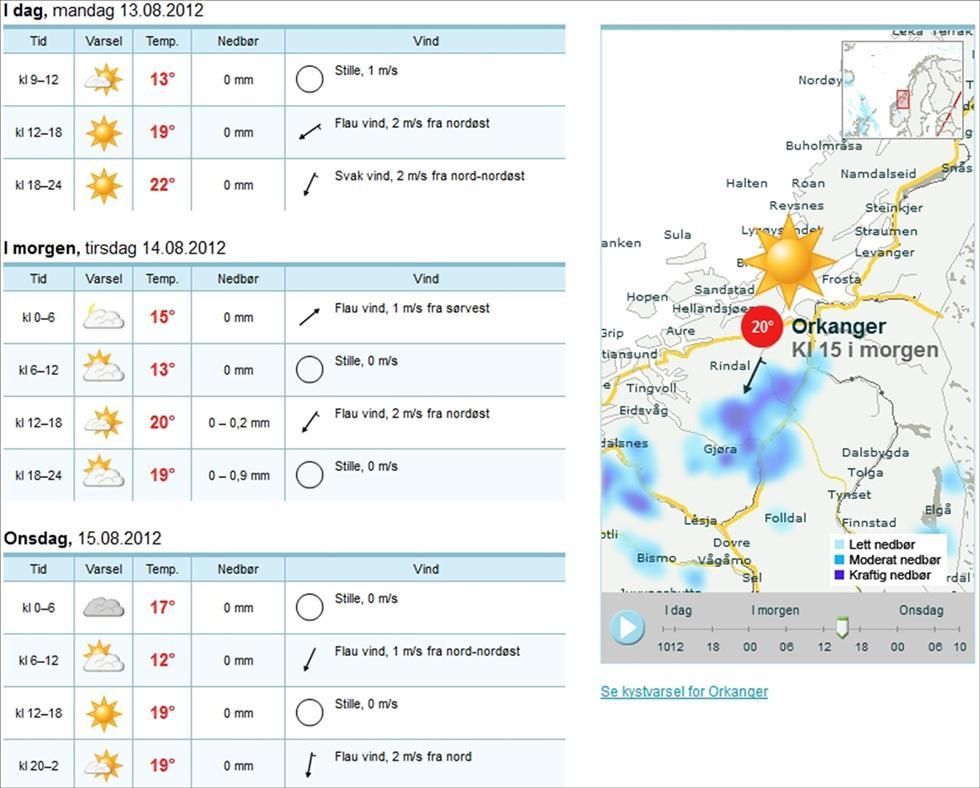Click the partly cloudy icon for today kl 9–12
This screenshot has width=980, height=788.
pyautogui.click(x=103, y=79)
